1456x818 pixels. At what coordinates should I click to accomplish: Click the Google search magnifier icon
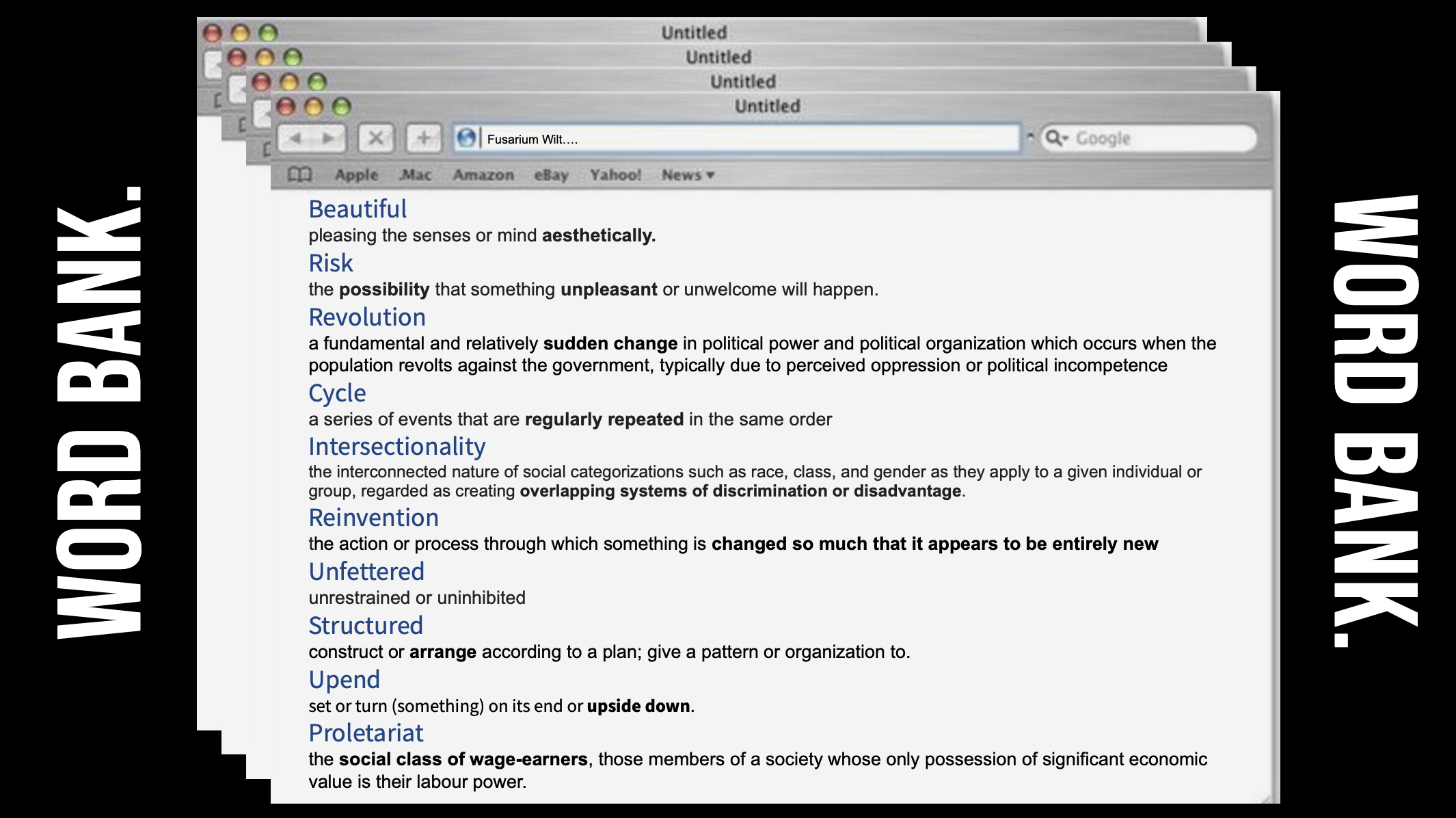(x=1057, y=138)
